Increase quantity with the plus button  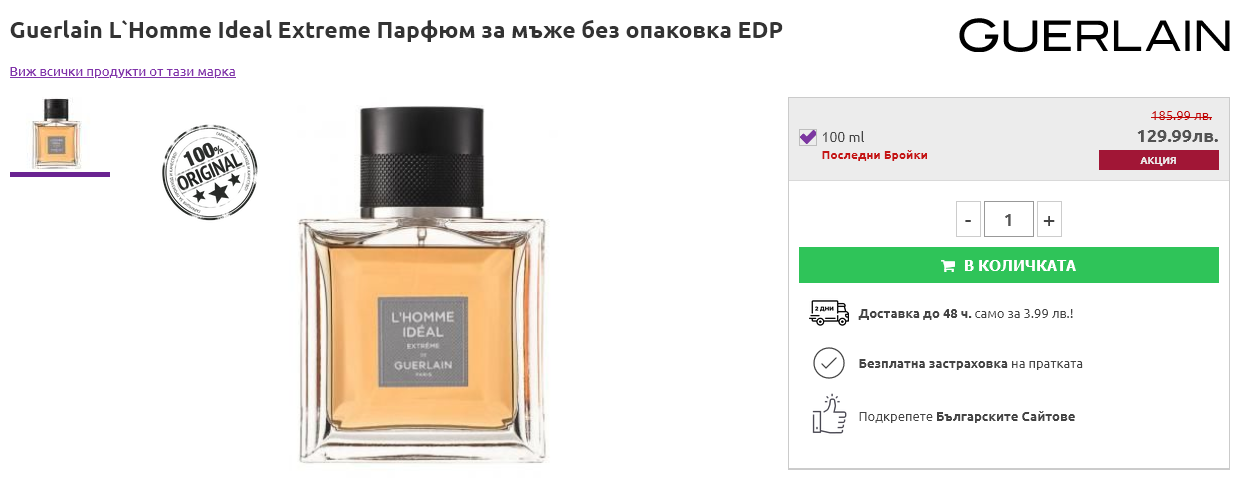tap(1048, 220)
